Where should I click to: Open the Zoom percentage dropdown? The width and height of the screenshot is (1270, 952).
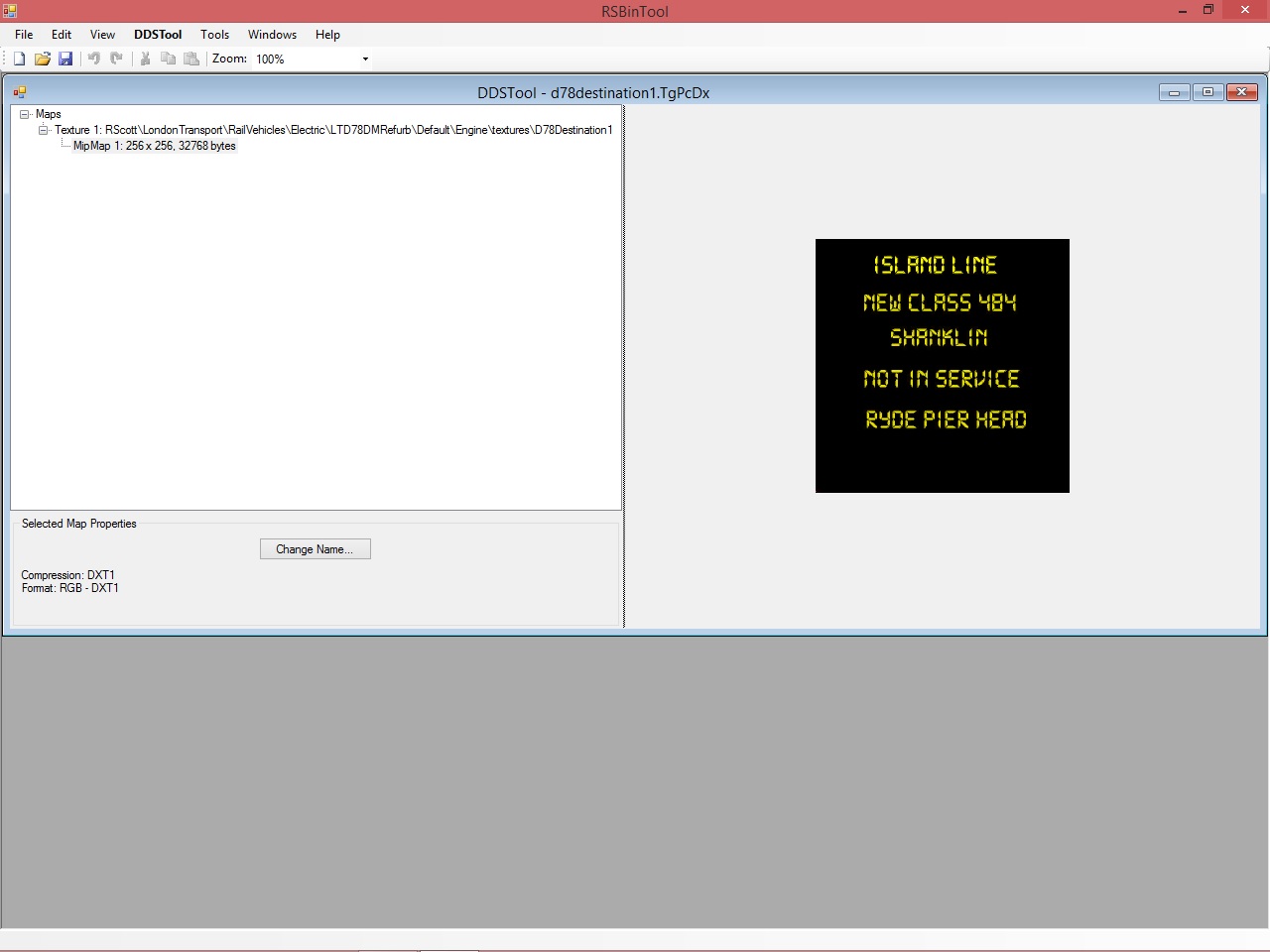click(365, 59)
